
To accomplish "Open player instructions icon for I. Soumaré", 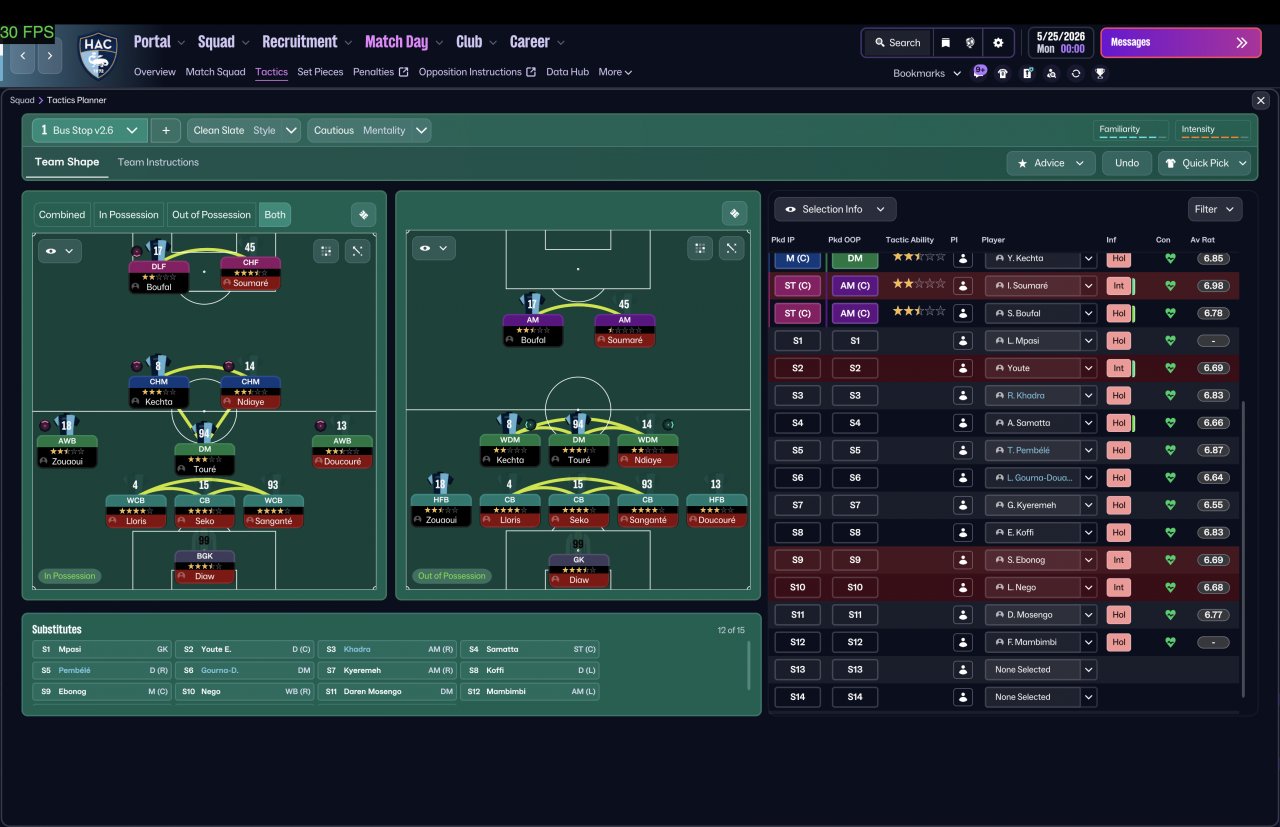I will tap(963, 286).
